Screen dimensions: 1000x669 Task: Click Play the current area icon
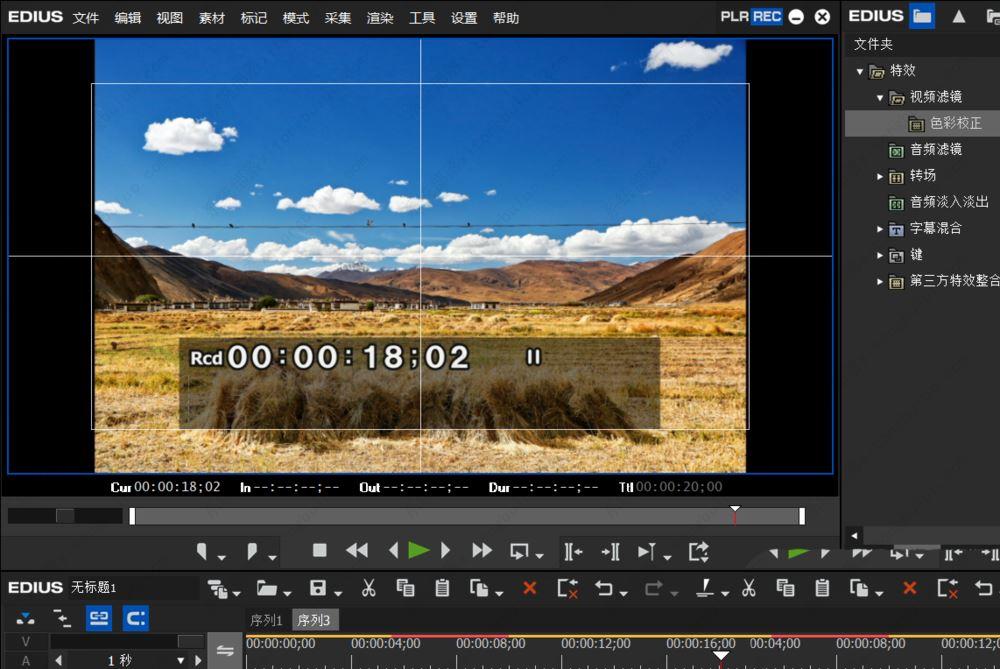pos(647,551)
